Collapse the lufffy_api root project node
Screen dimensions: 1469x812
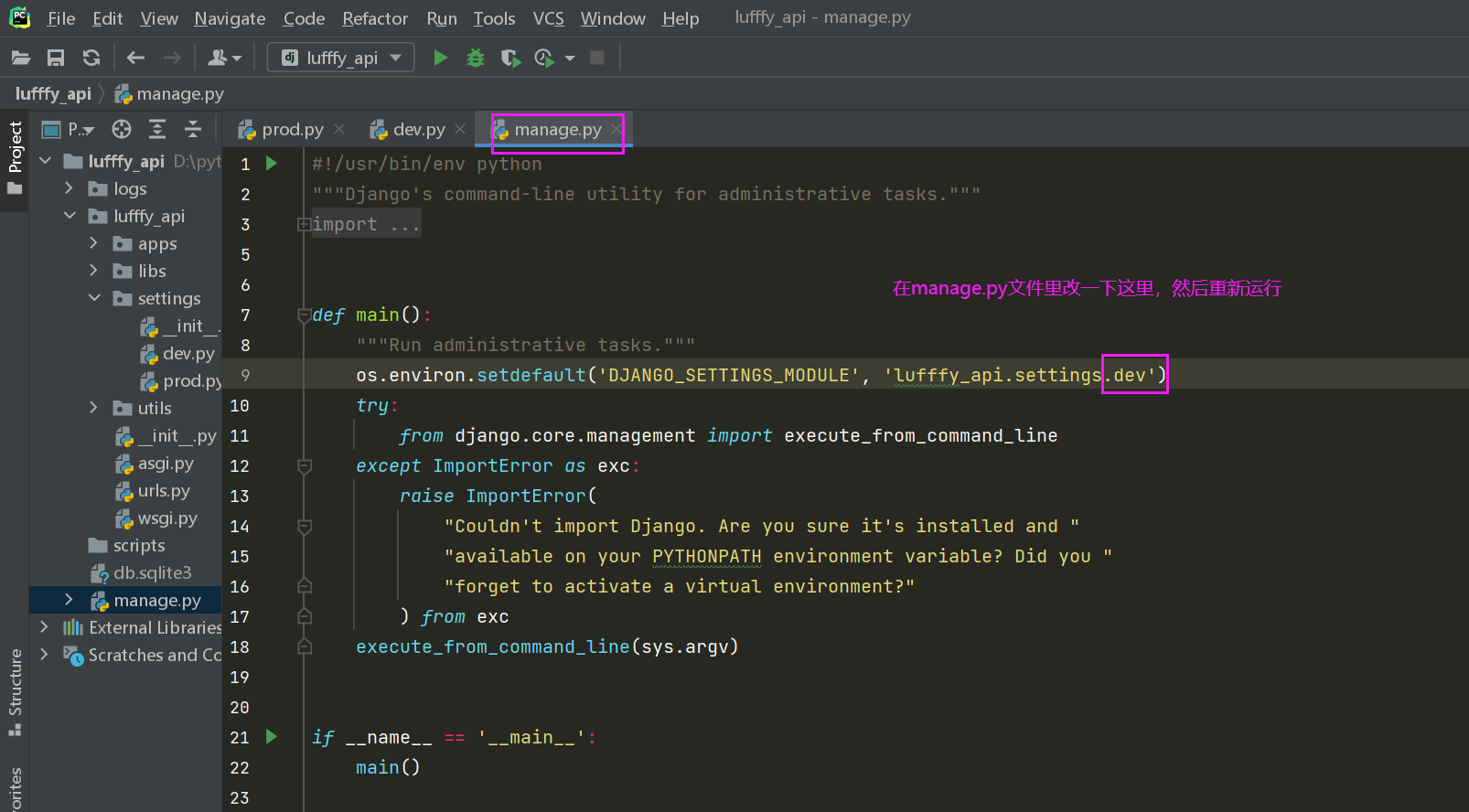[x=46, y=161]
